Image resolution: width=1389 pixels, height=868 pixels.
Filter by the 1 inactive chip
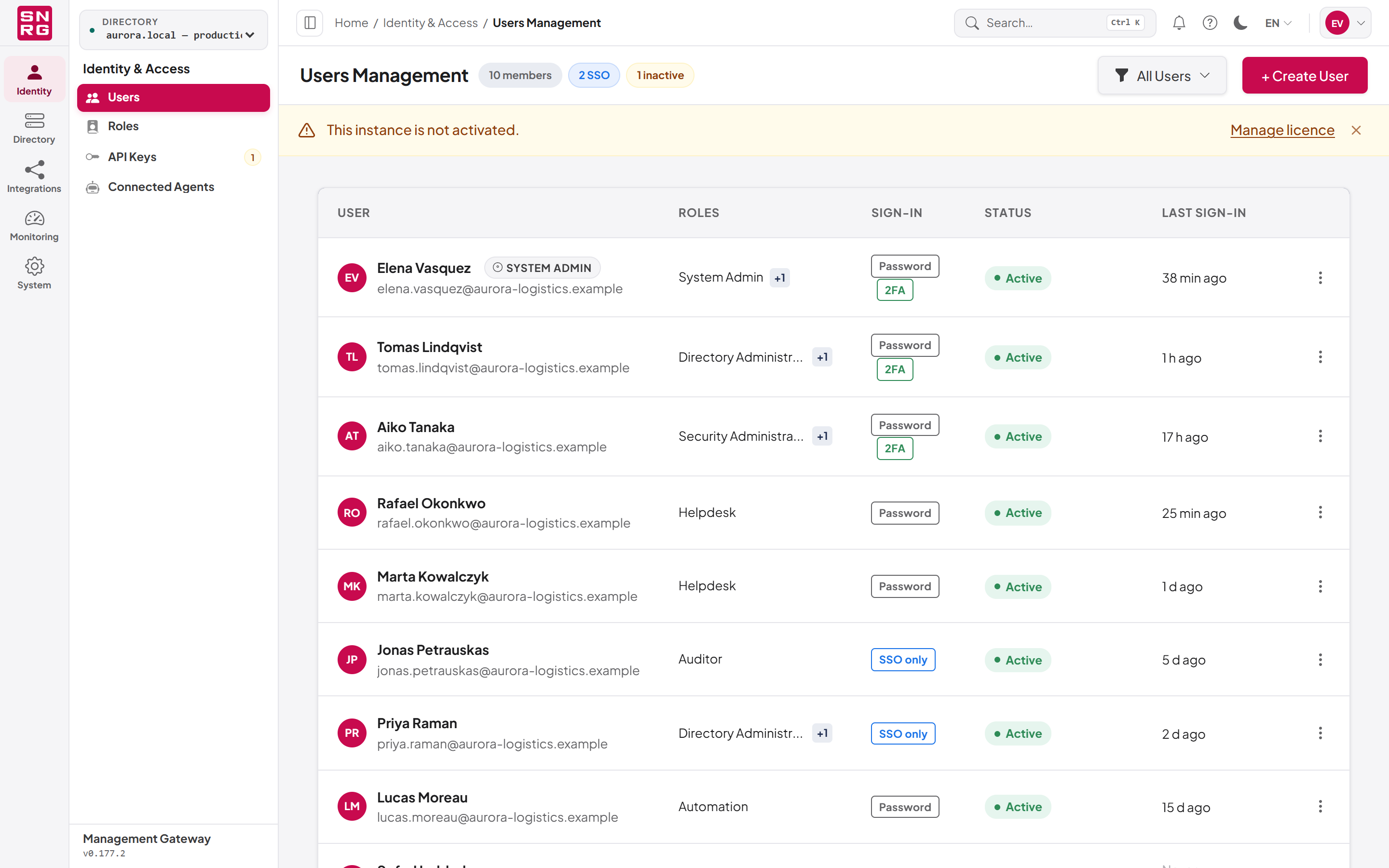[660, 75]
